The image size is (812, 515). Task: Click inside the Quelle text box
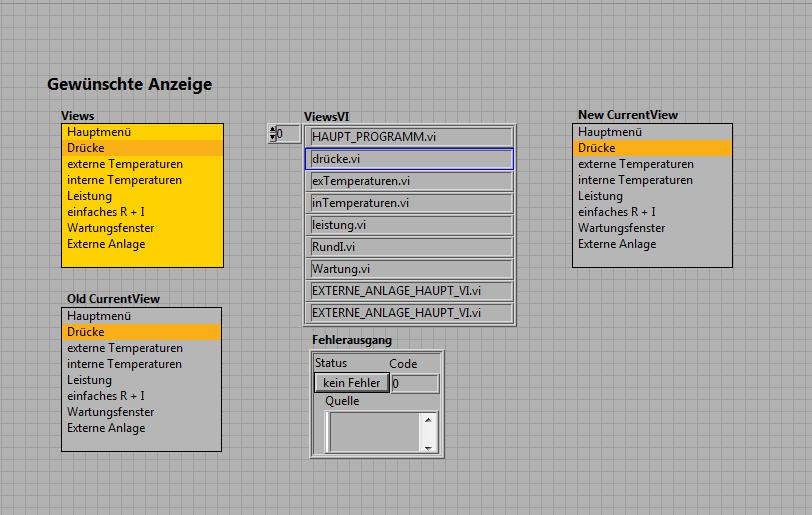tap(375, 432)
